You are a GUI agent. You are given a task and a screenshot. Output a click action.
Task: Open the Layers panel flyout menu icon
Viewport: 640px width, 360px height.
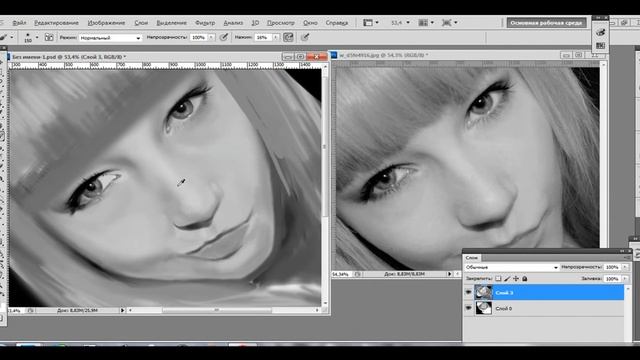click(x=626, y=258)
